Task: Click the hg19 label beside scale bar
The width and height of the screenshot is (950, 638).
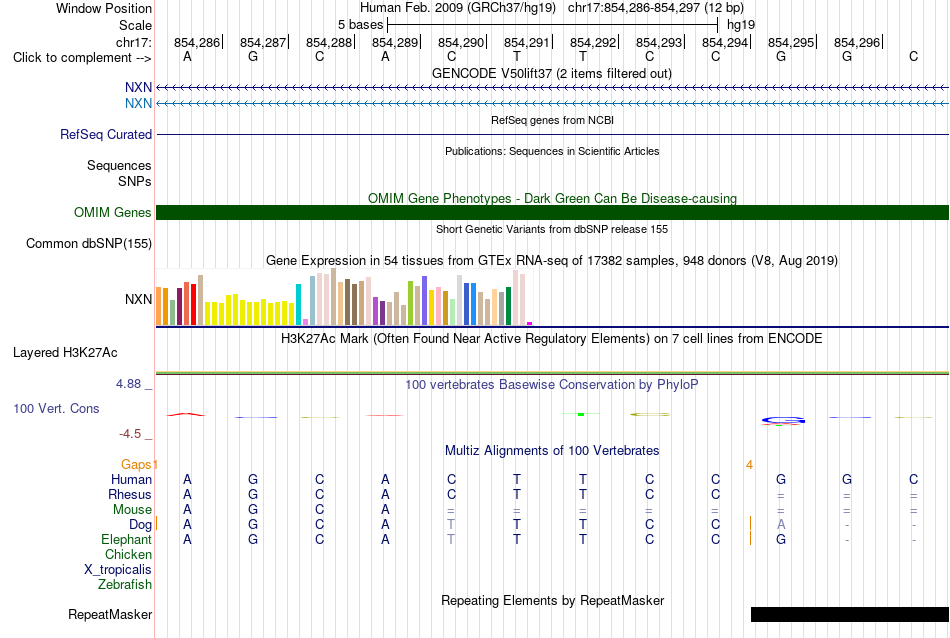Action: [741, 25]
